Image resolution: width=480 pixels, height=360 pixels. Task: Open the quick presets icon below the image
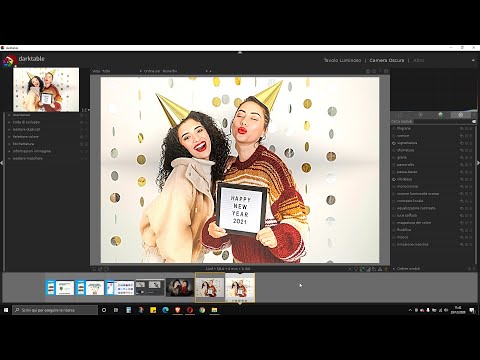pyautogui.click(x=94, y=269)
